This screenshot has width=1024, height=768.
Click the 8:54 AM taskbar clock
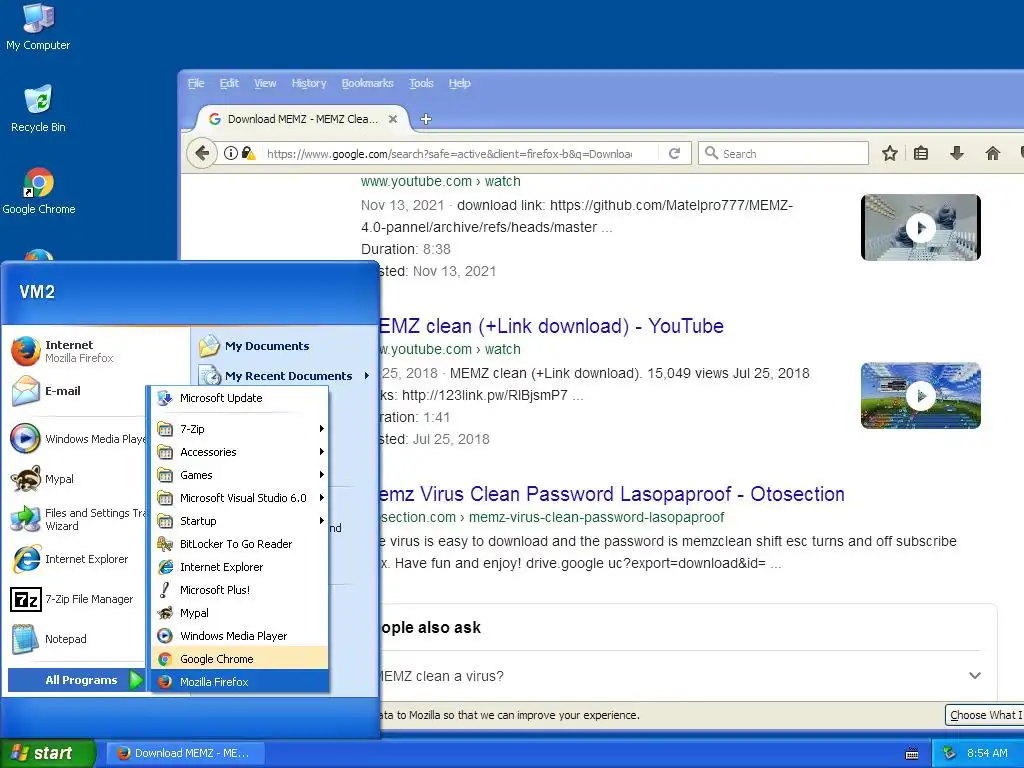[x=987, y=753]
